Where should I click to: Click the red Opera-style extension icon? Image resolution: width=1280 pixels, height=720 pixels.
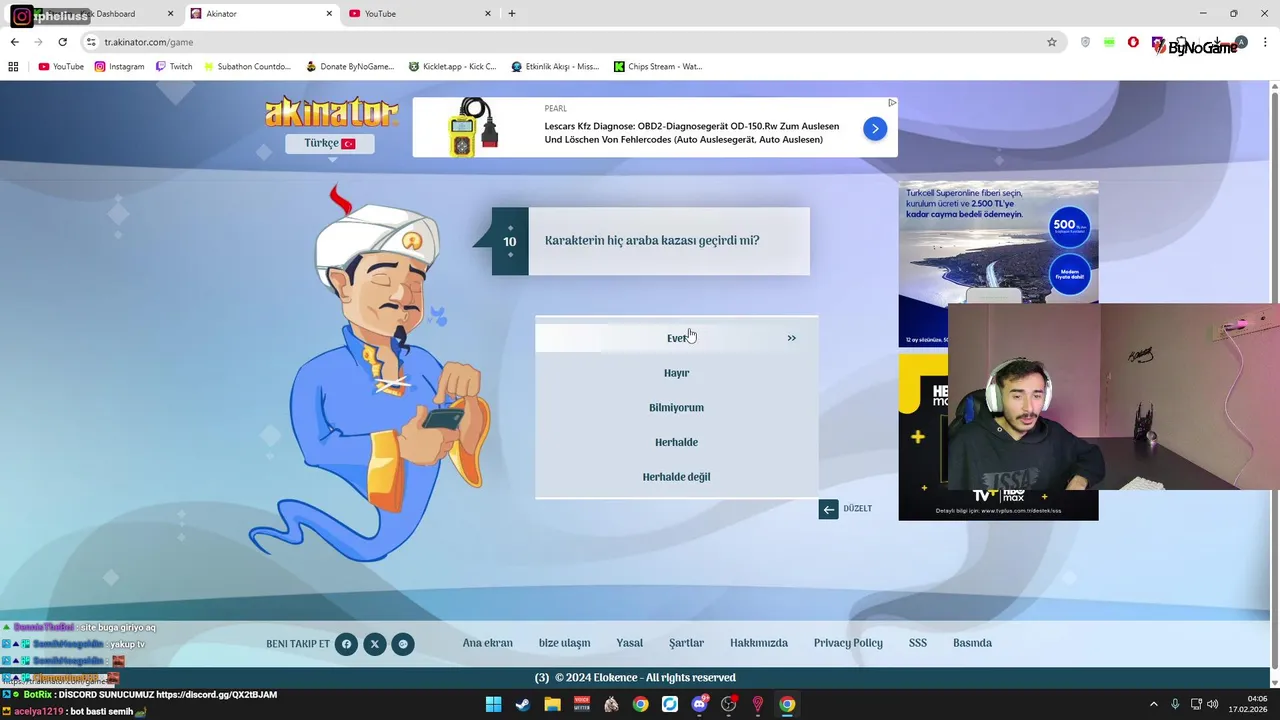[x=1133, y=42]
